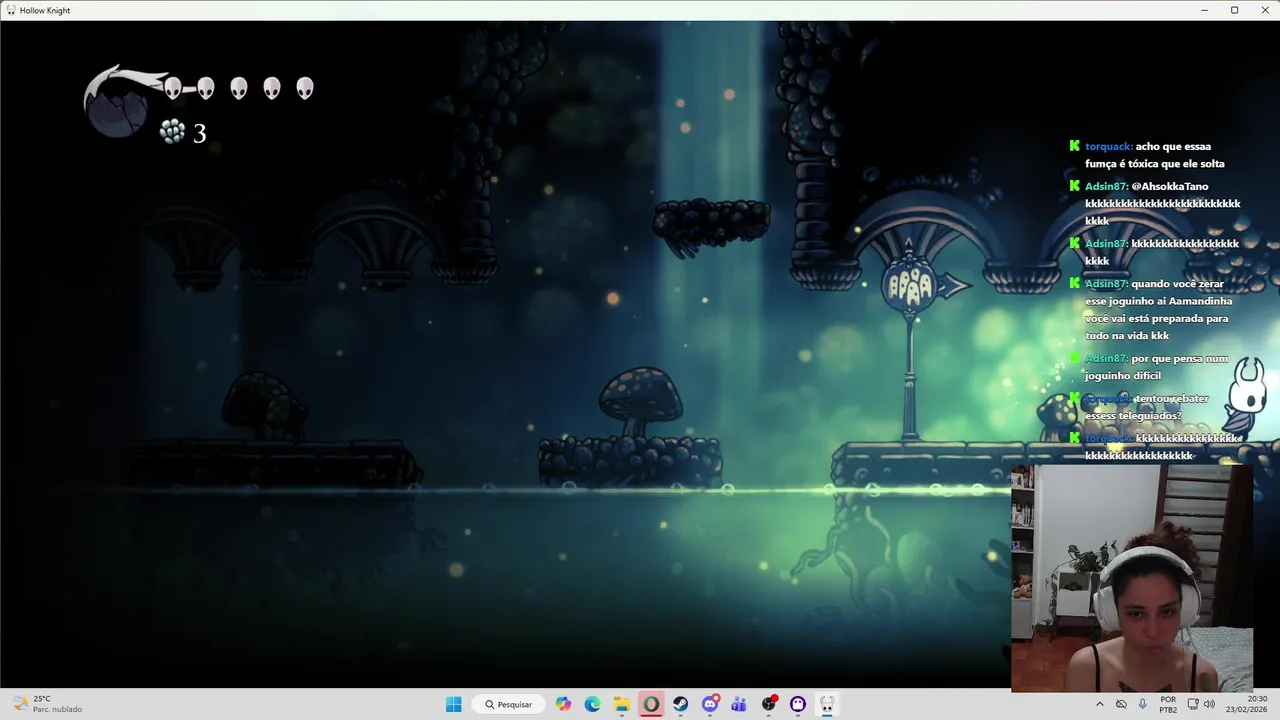
Task: Click the streamer webcam overlay
Action: click(x=1131, y=578)
